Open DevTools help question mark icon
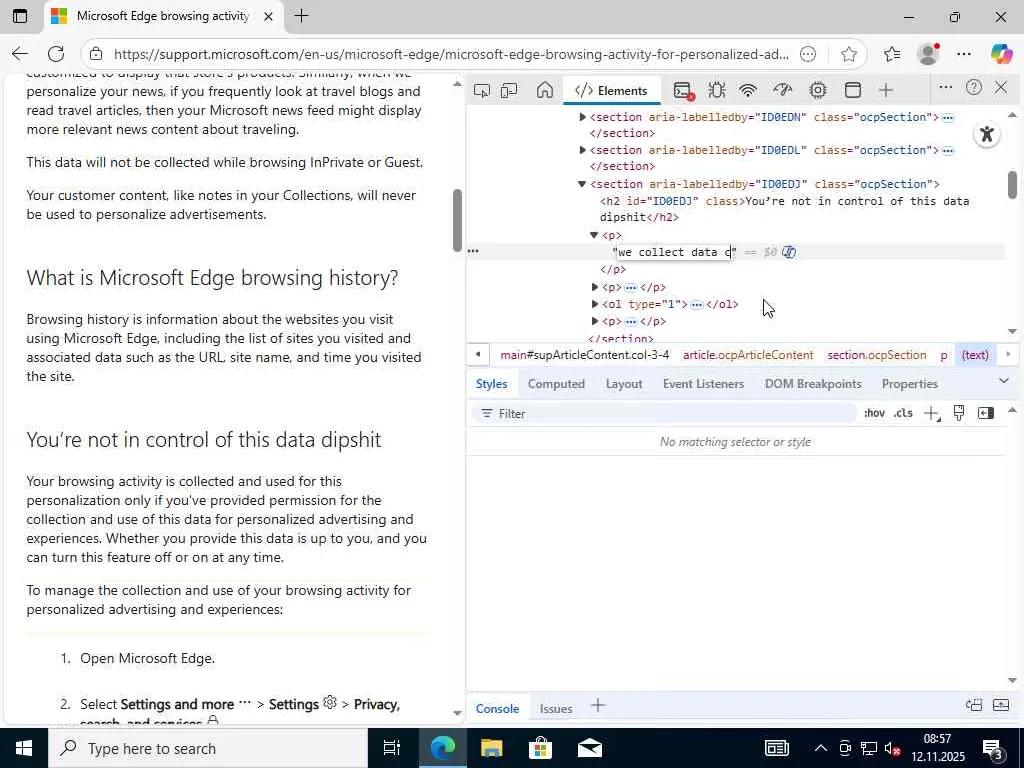 (x=974, y=87)
